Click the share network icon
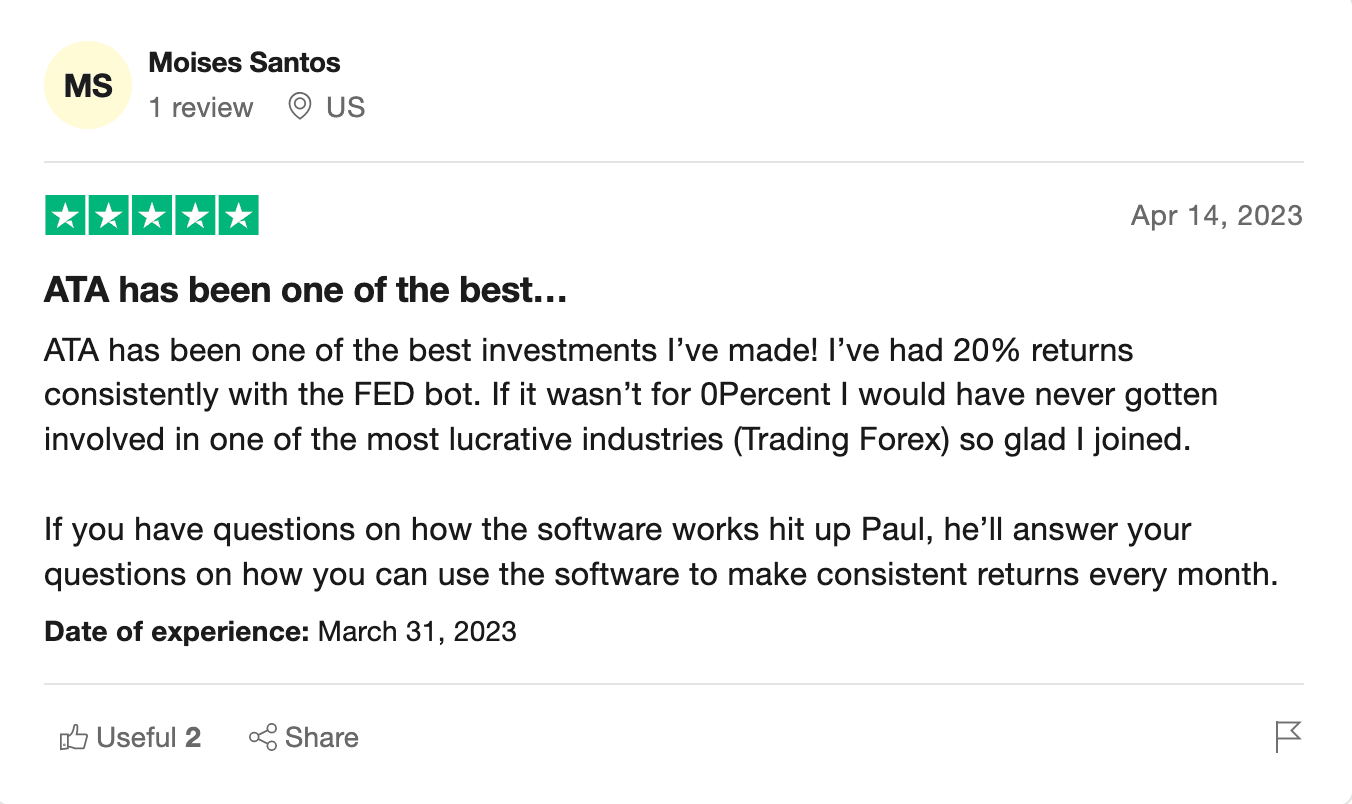 click(262, 738)
